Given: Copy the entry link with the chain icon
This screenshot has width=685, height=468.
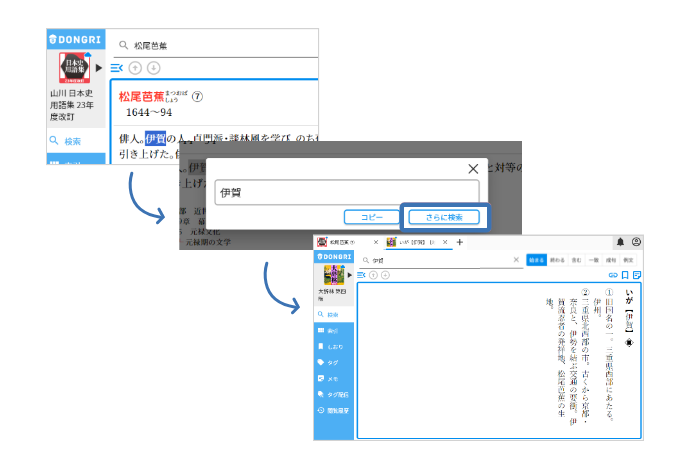Looking at the screenshot, I should 613,275.
